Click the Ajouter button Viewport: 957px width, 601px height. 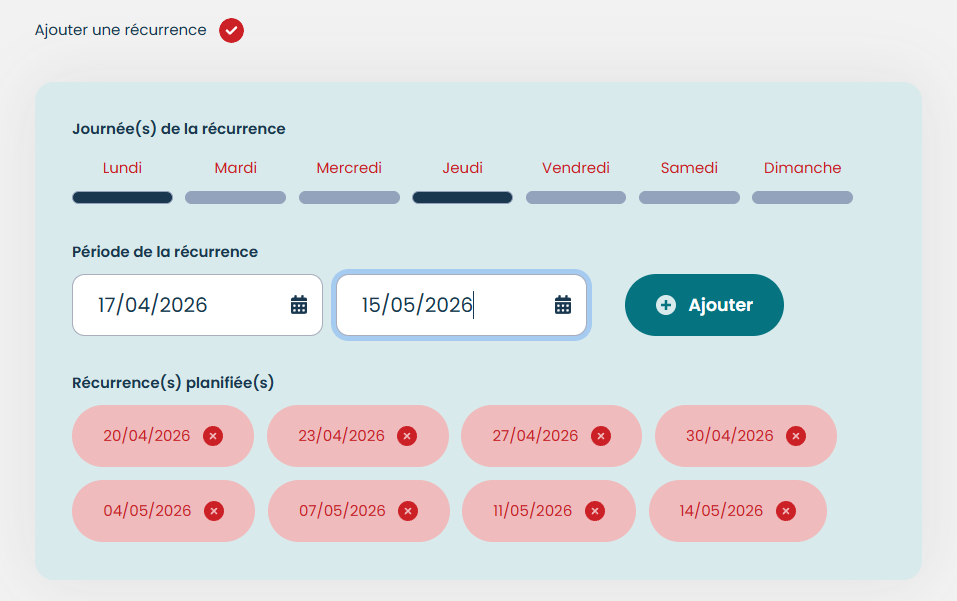[704, 305]
